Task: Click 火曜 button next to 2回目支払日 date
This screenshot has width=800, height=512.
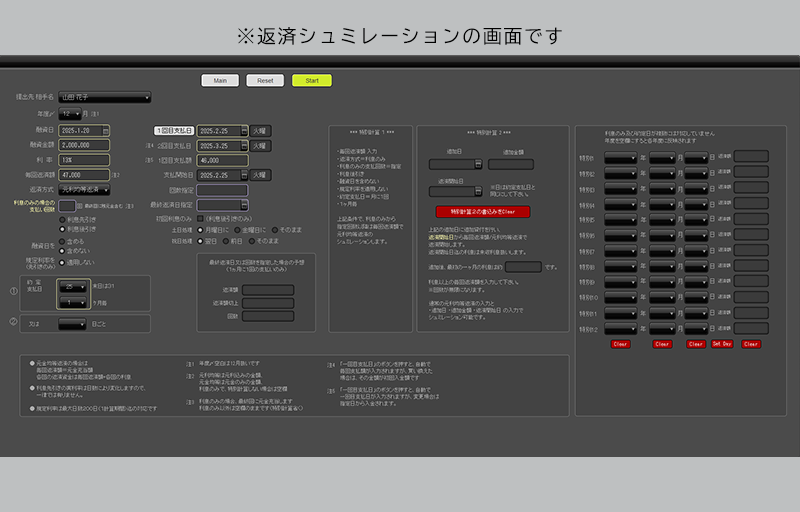Action: [x=260, y=146]
